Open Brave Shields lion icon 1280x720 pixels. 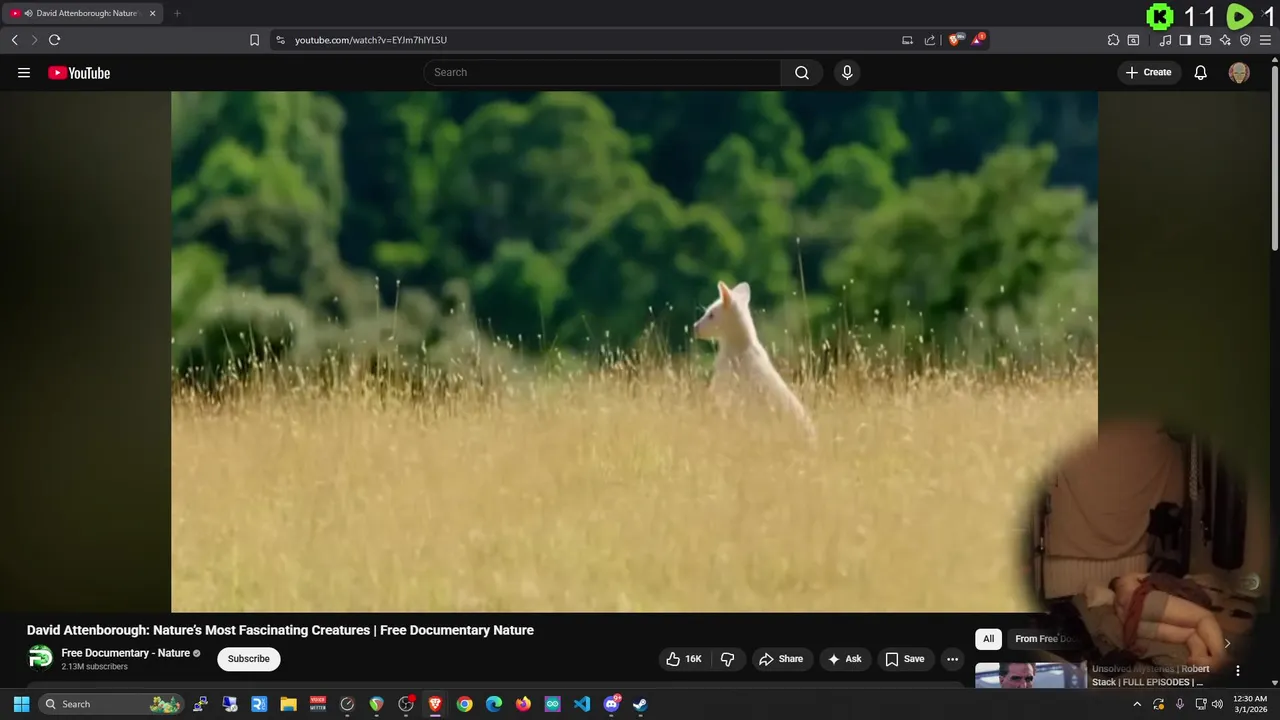956,40
